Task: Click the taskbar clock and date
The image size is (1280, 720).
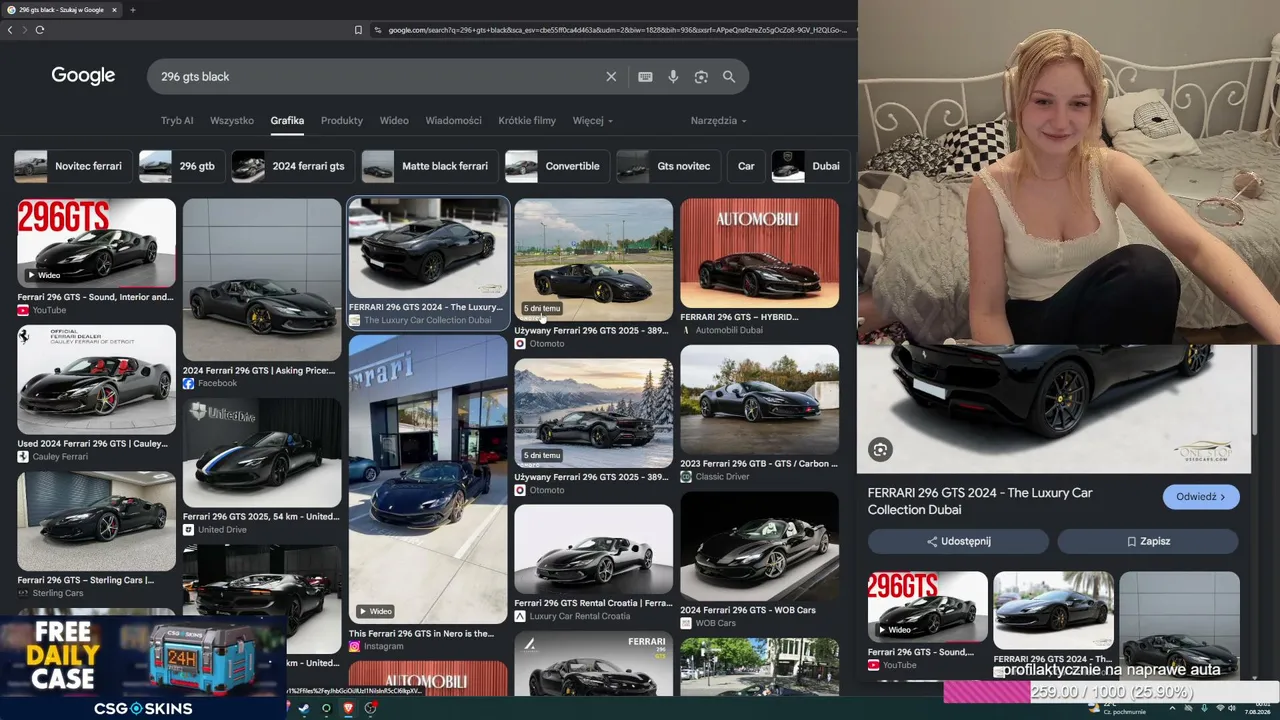Action: point(1256,708)
